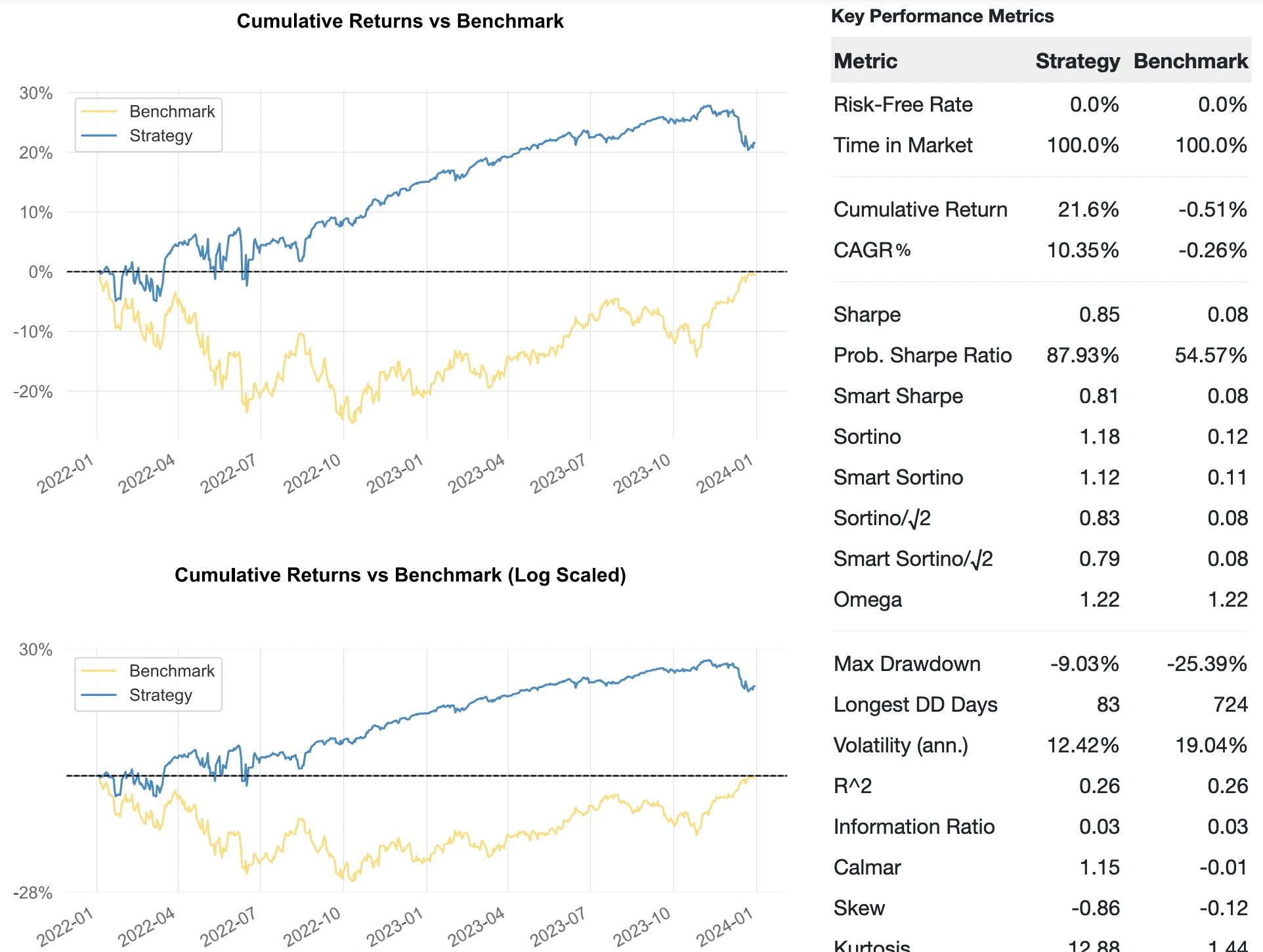Click the Benchmark column header
This screenshot has height=952, width=1263.
click(x=1189, y=61)
